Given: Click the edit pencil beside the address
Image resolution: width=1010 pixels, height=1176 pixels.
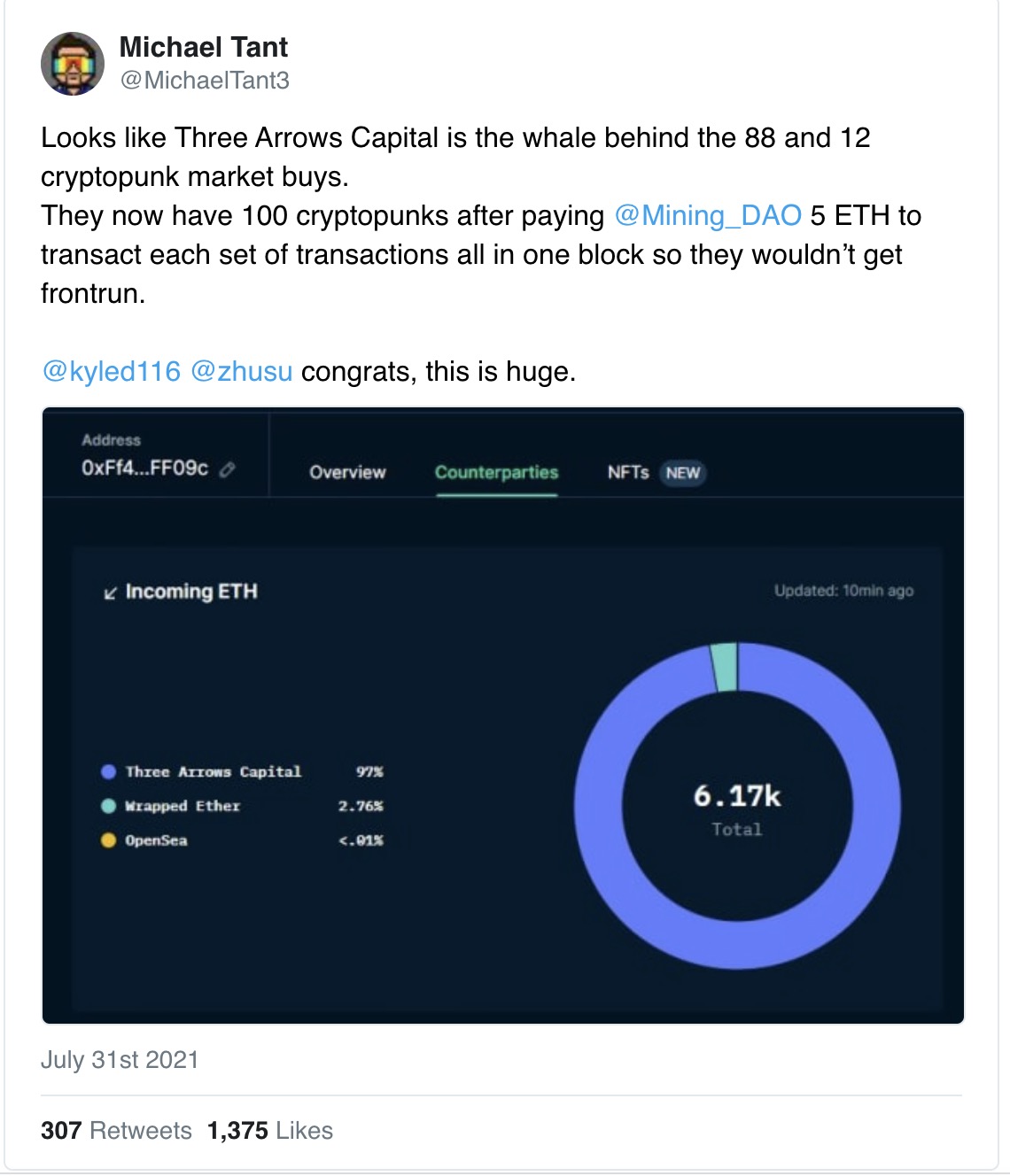Looking at the screenshot, I should 227,469.
